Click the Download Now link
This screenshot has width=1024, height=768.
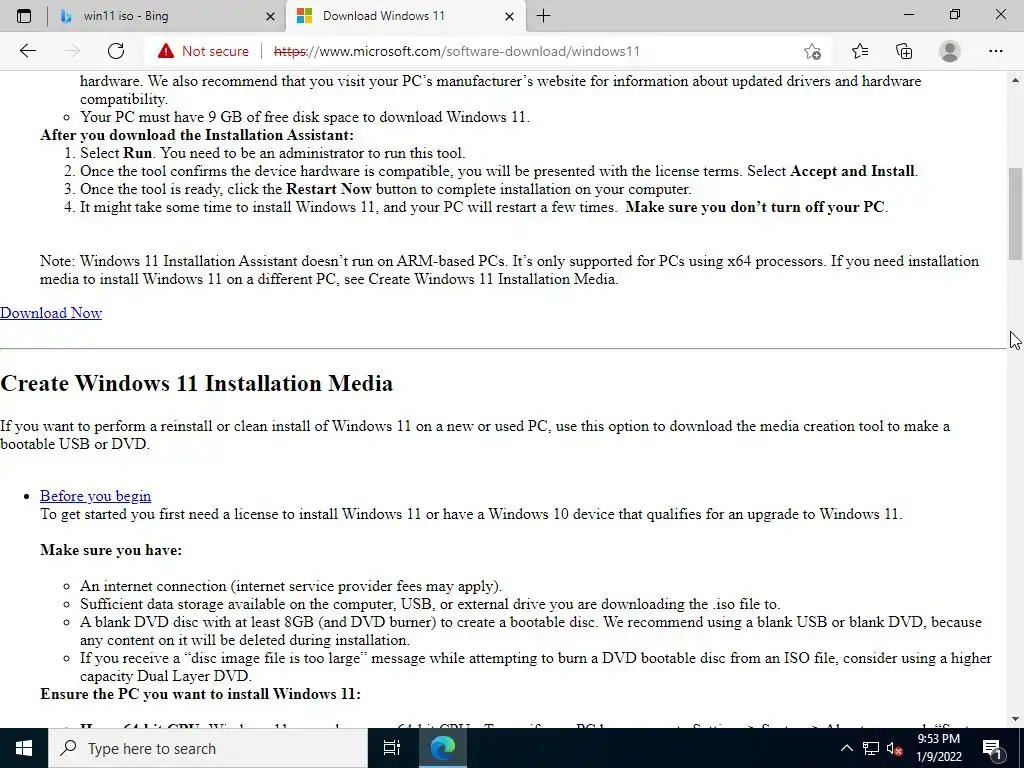[x=51, y=313]
